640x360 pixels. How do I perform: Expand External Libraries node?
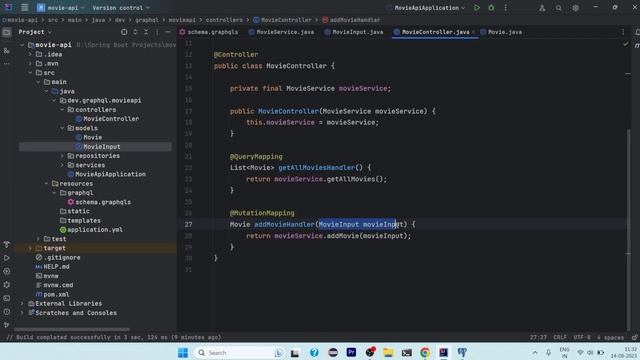coord(22,304)
